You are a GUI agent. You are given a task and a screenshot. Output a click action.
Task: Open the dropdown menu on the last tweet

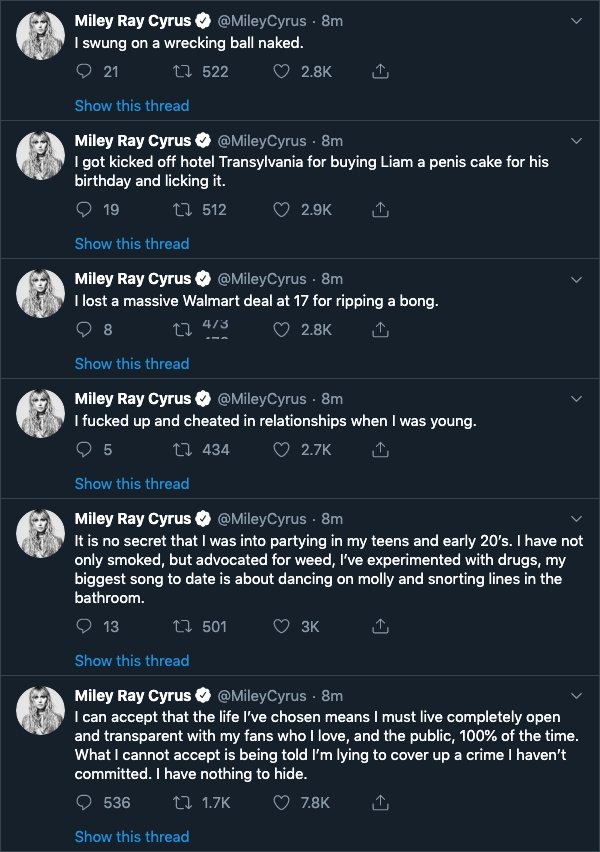click(x=576, y=695)
